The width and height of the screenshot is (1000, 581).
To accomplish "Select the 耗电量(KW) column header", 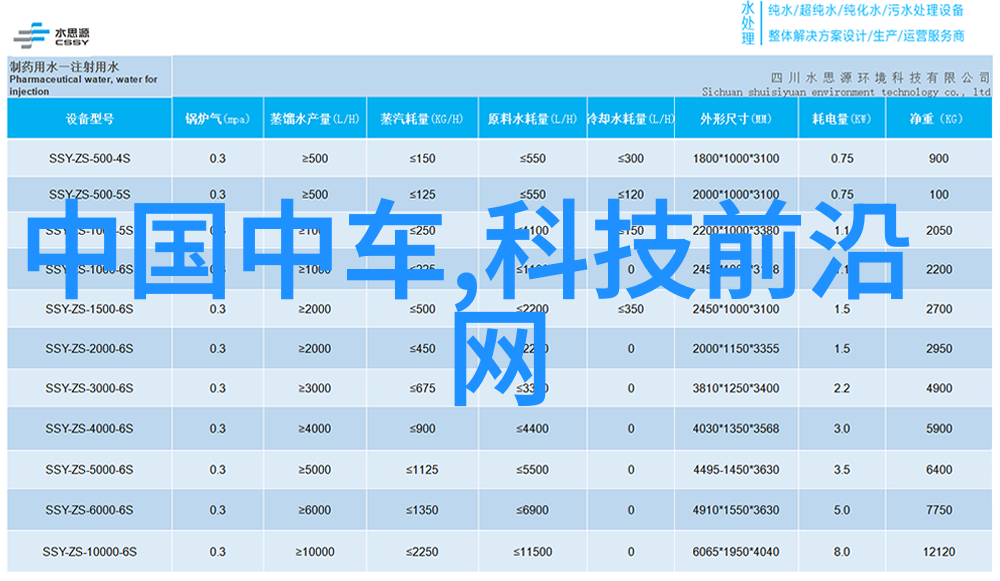I will click(841, 118).
